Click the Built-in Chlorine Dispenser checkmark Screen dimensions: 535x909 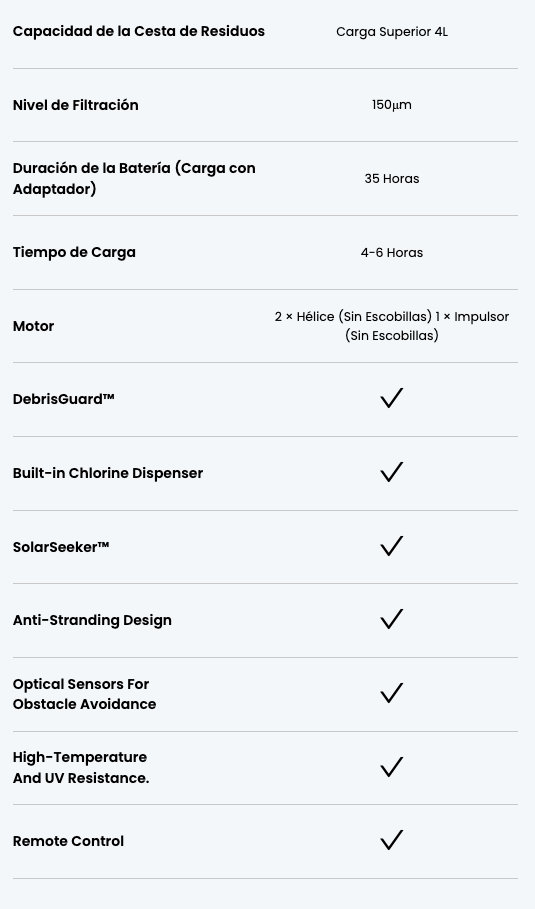click(x=391, y=472)
